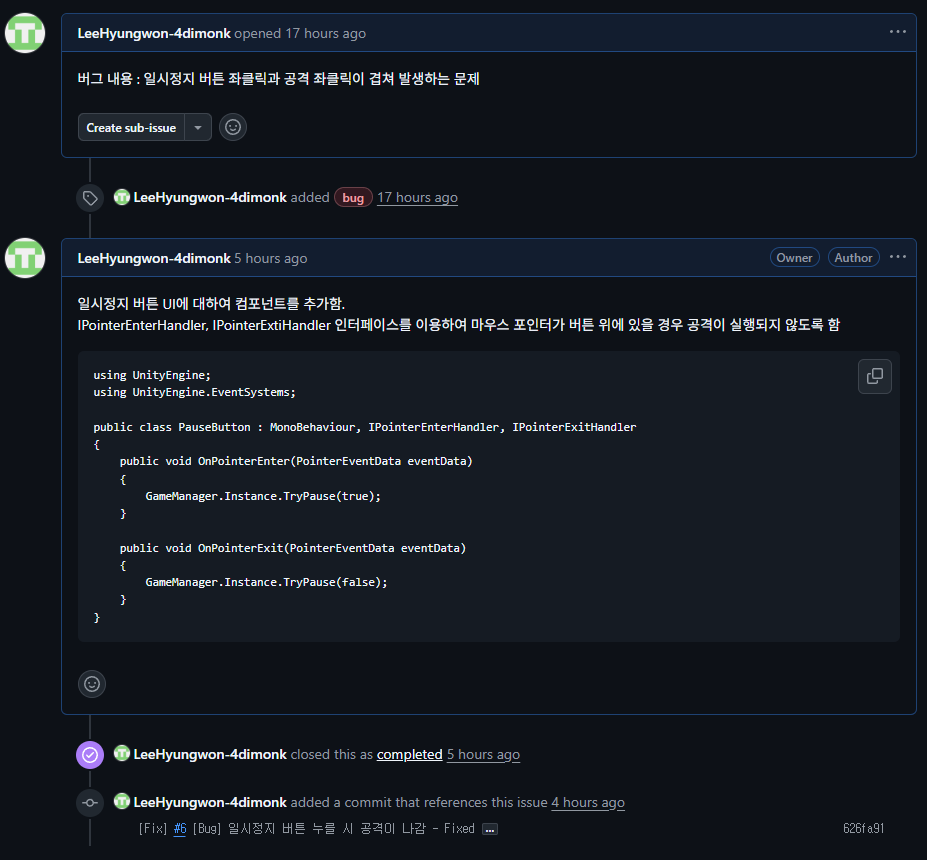The width and height of the screenshot is (927, 860).
Task: Open the three-dot menu on the opening post
Action: tap(897, 32)
